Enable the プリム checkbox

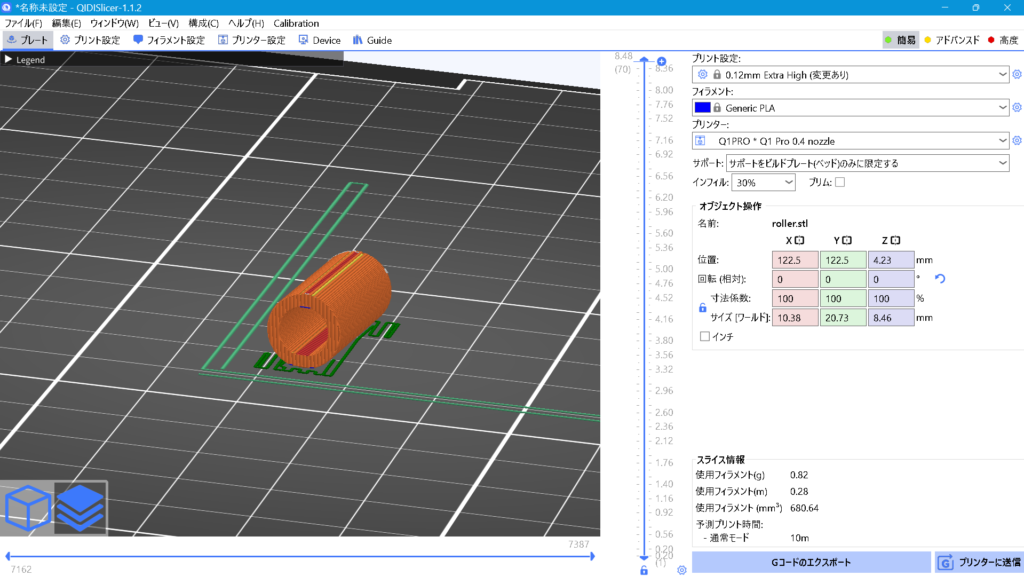841,181
